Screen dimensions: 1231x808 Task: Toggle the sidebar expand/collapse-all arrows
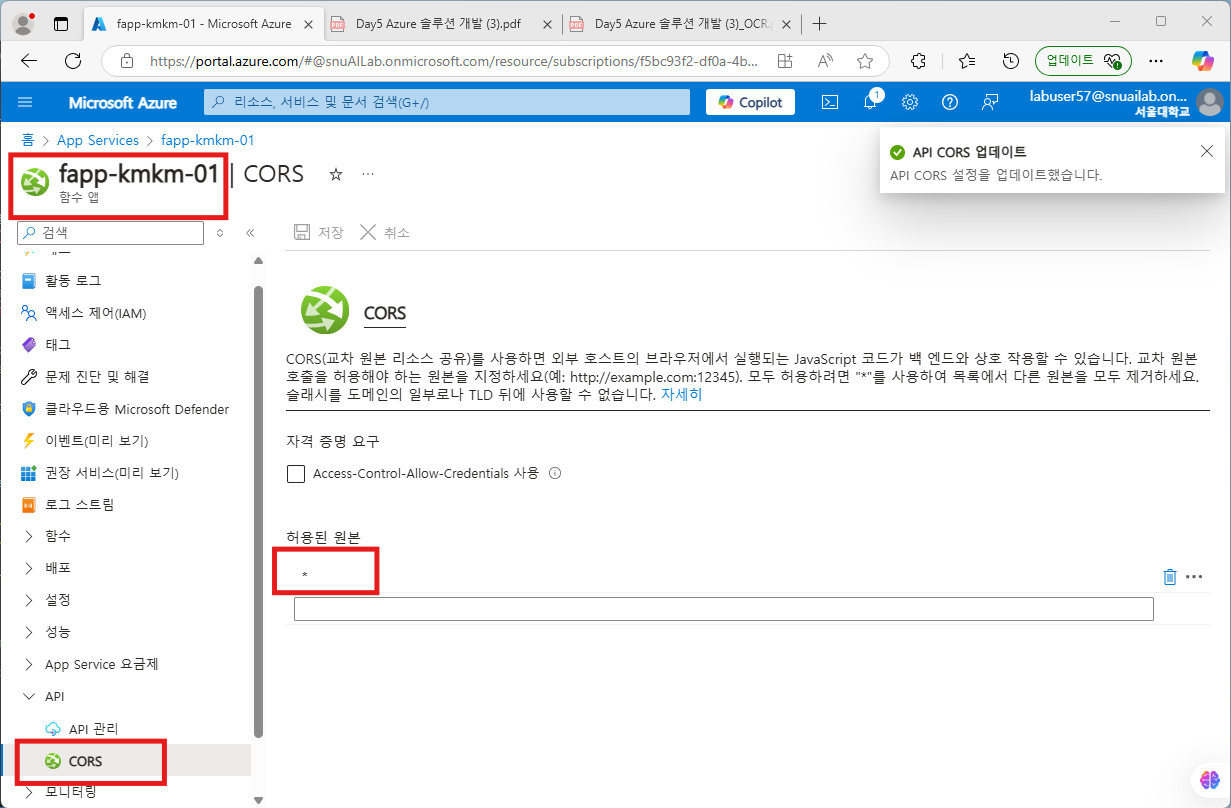pos(220,233)
